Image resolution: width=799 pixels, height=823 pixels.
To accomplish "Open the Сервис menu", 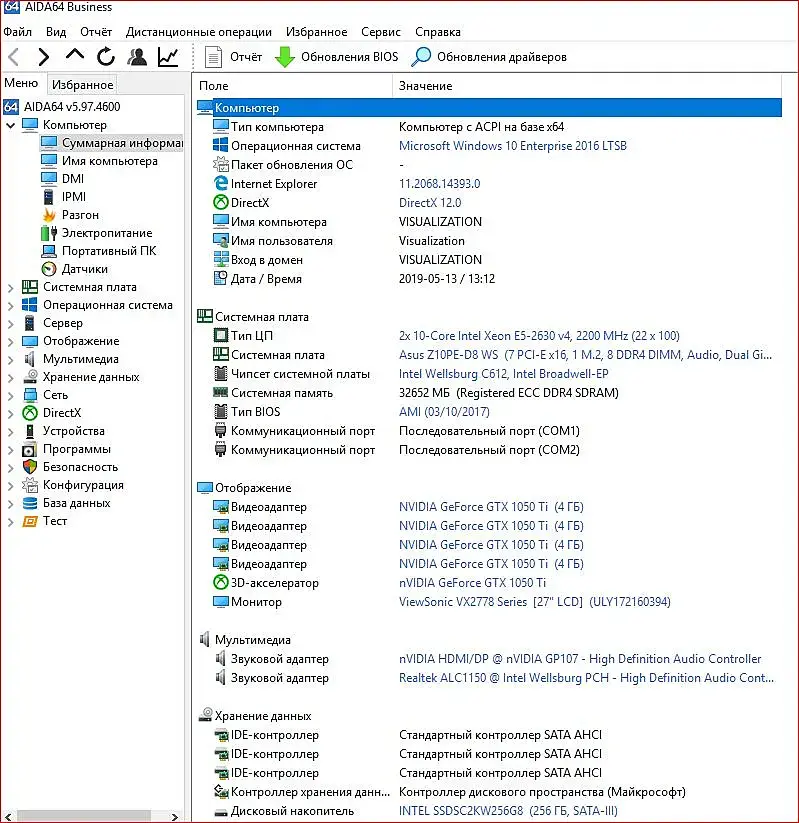I will click(381, 32).
